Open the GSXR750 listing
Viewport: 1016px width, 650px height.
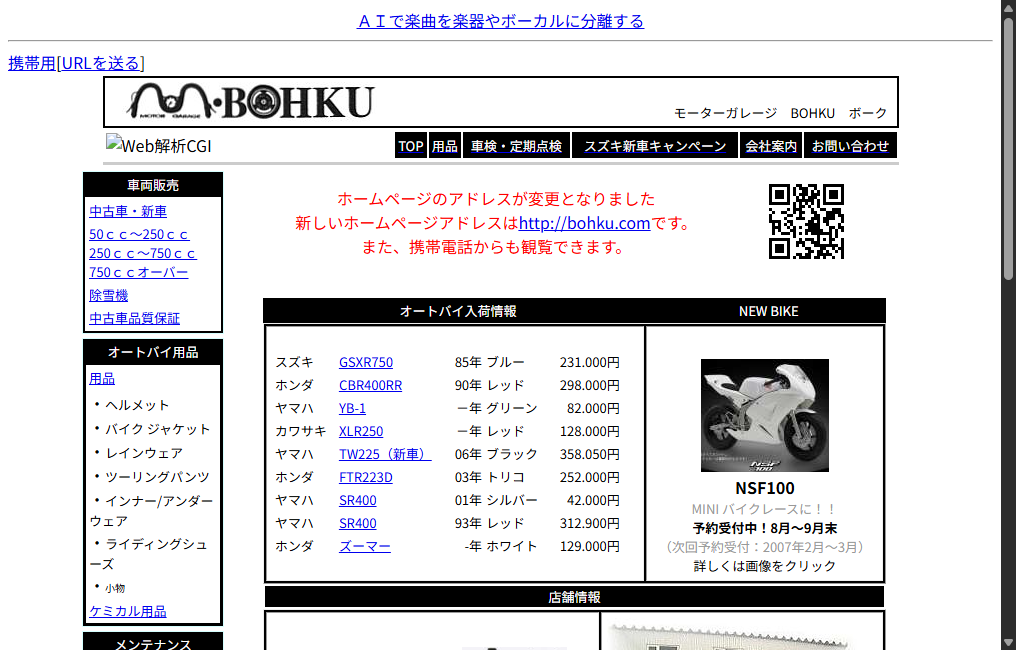click(366, 362)
